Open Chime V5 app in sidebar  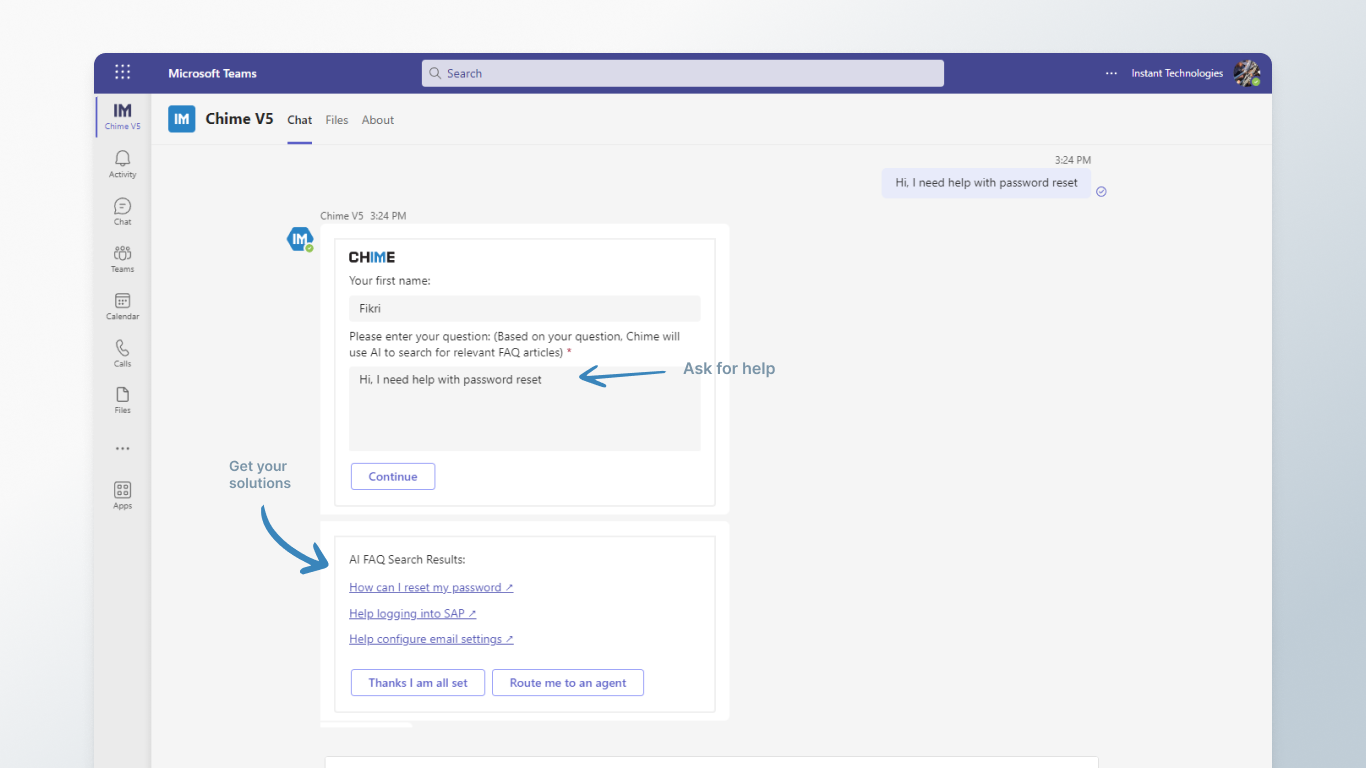point(122,116)
